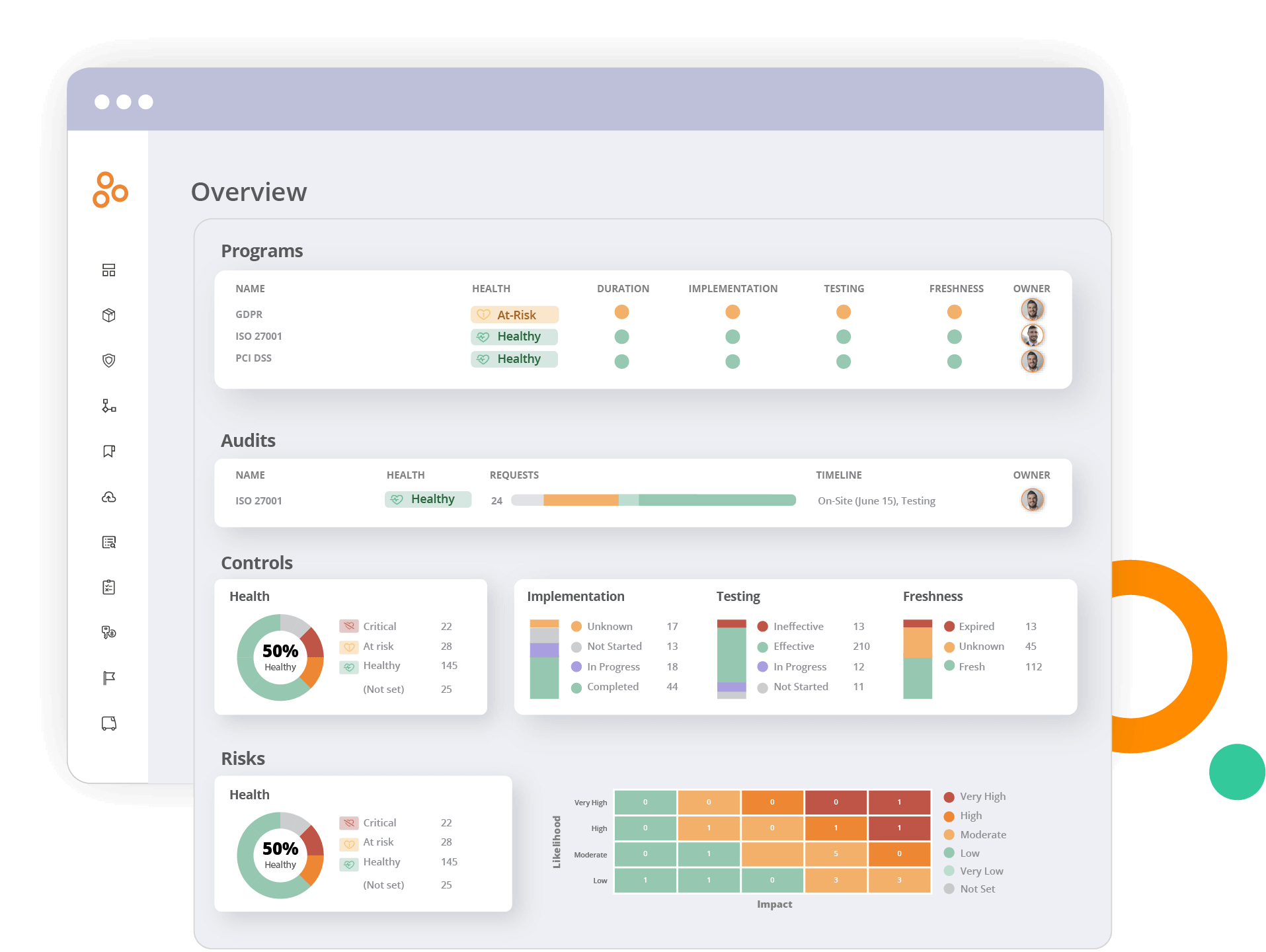The image size is (1266, 952).
Task: Open the package box sidebar icon
Action: coord(109,315)
